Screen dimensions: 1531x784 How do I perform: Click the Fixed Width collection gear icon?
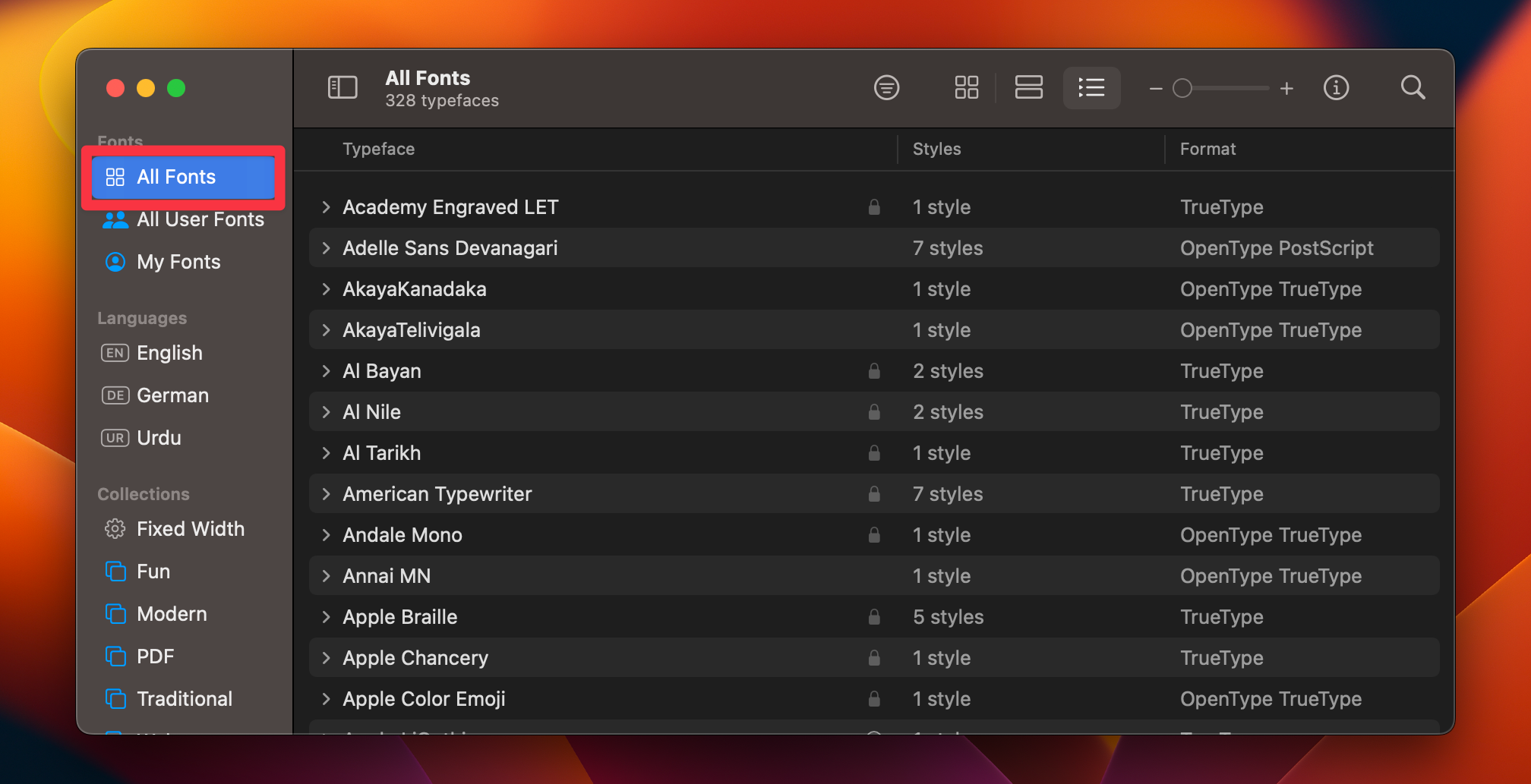click(115, 528)
